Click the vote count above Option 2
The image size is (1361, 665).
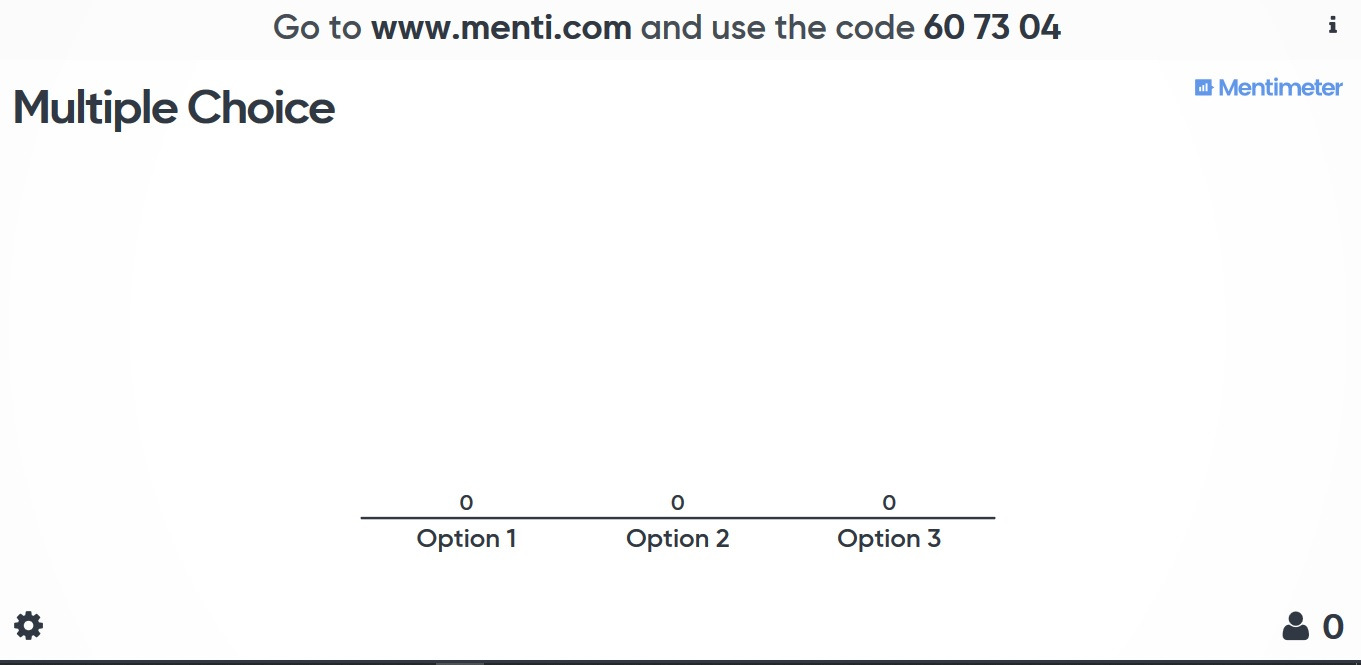[x=677, y=503]
